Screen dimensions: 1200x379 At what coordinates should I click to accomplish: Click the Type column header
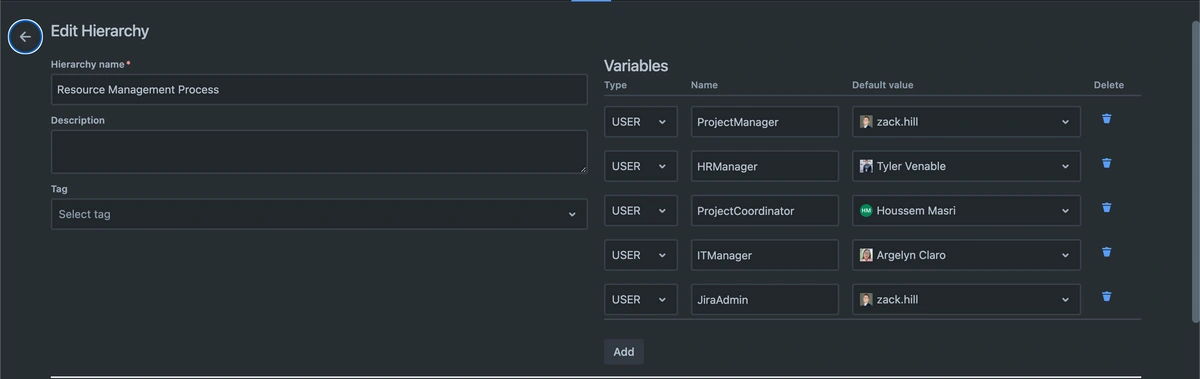pos(616,85)
